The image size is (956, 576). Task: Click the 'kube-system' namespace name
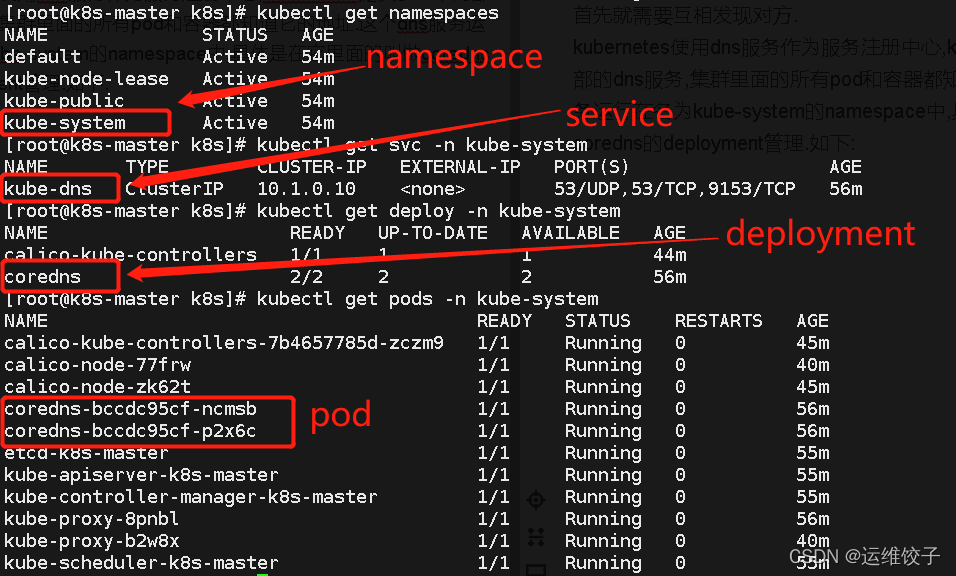pyautogui.click(x=65, y=123)
